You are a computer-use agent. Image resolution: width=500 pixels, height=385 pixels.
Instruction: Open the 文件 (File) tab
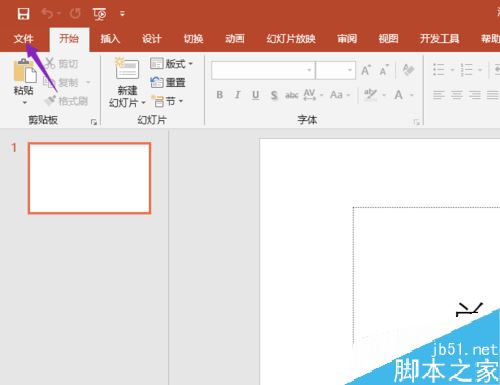coord(23,39)
